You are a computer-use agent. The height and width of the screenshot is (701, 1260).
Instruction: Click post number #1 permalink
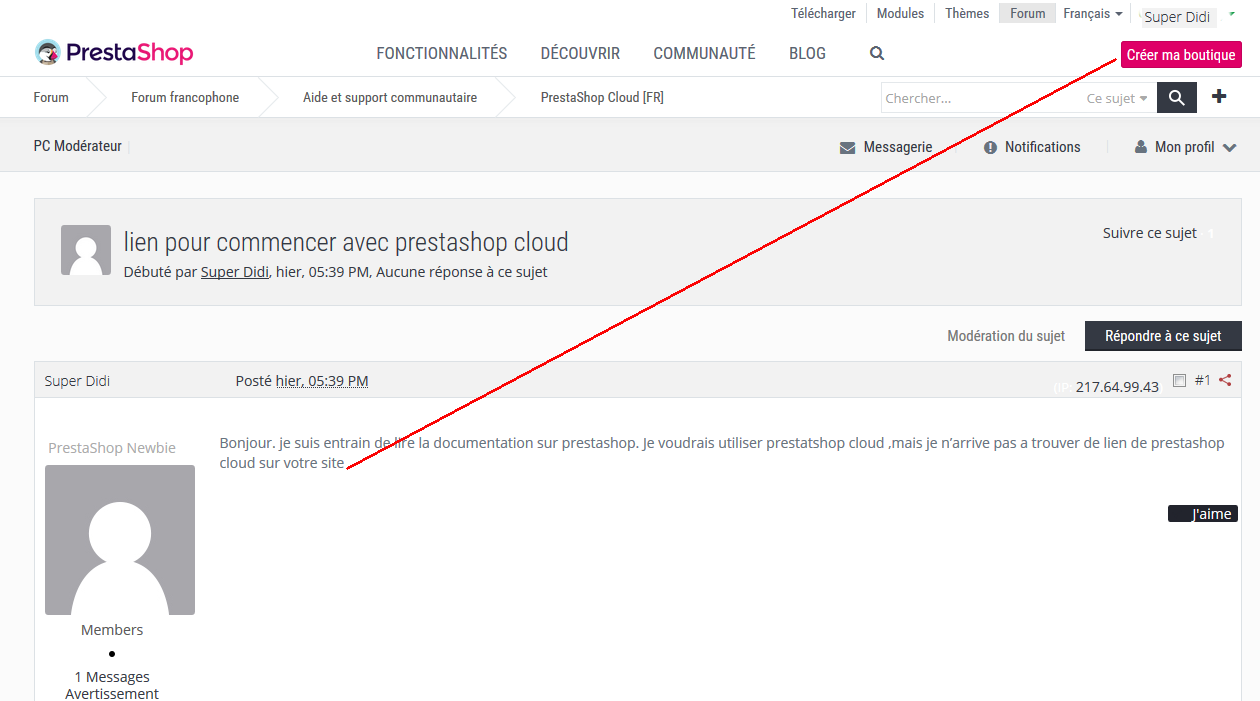point(1203,380)
